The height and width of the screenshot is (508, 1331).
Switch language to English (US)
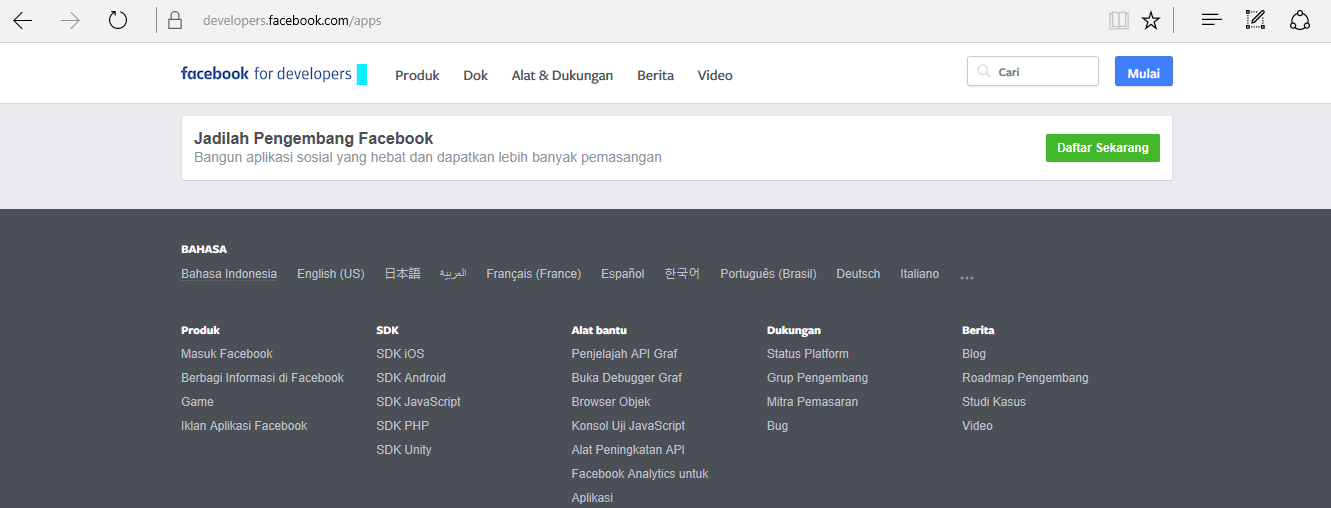point(331,274)
